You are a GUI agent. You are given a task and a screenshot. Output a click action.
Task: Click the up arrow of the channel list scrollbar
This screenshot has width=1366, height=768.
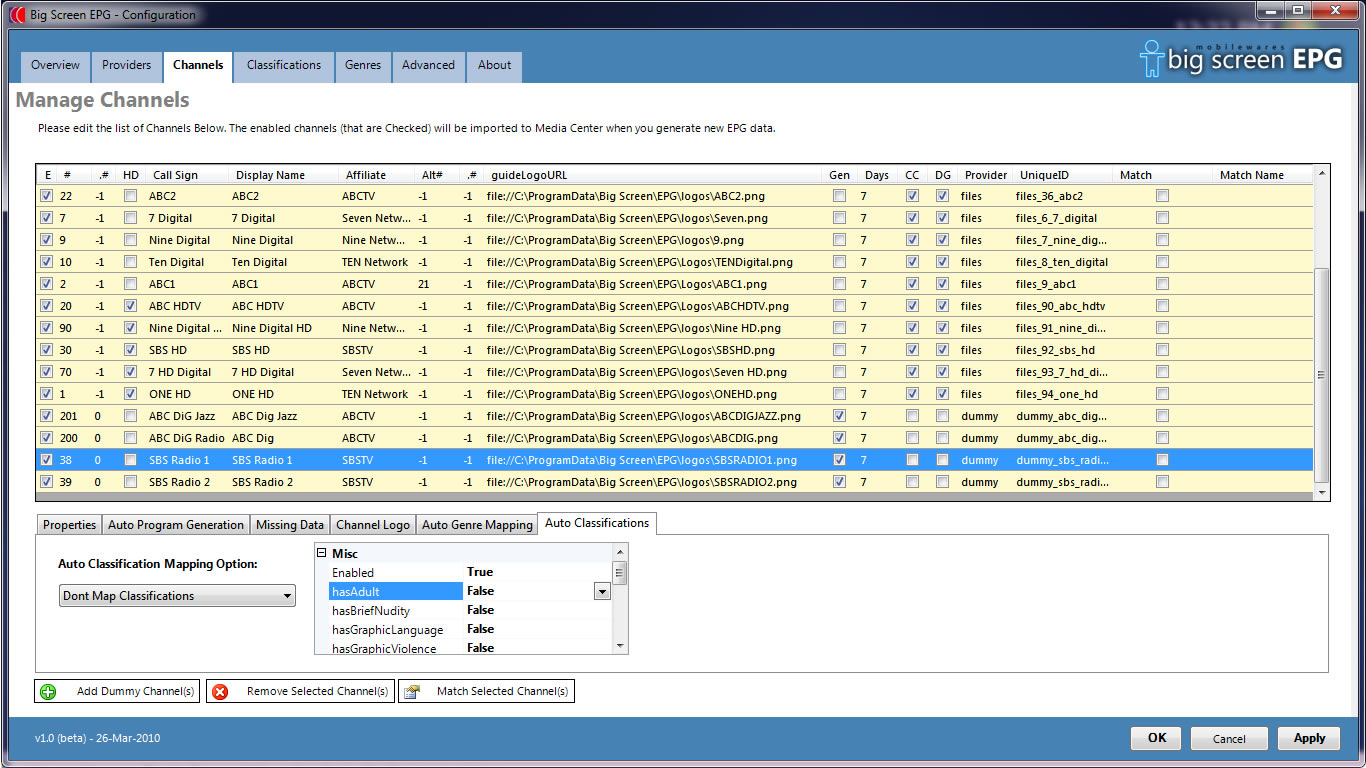(x=1323, y=173)
